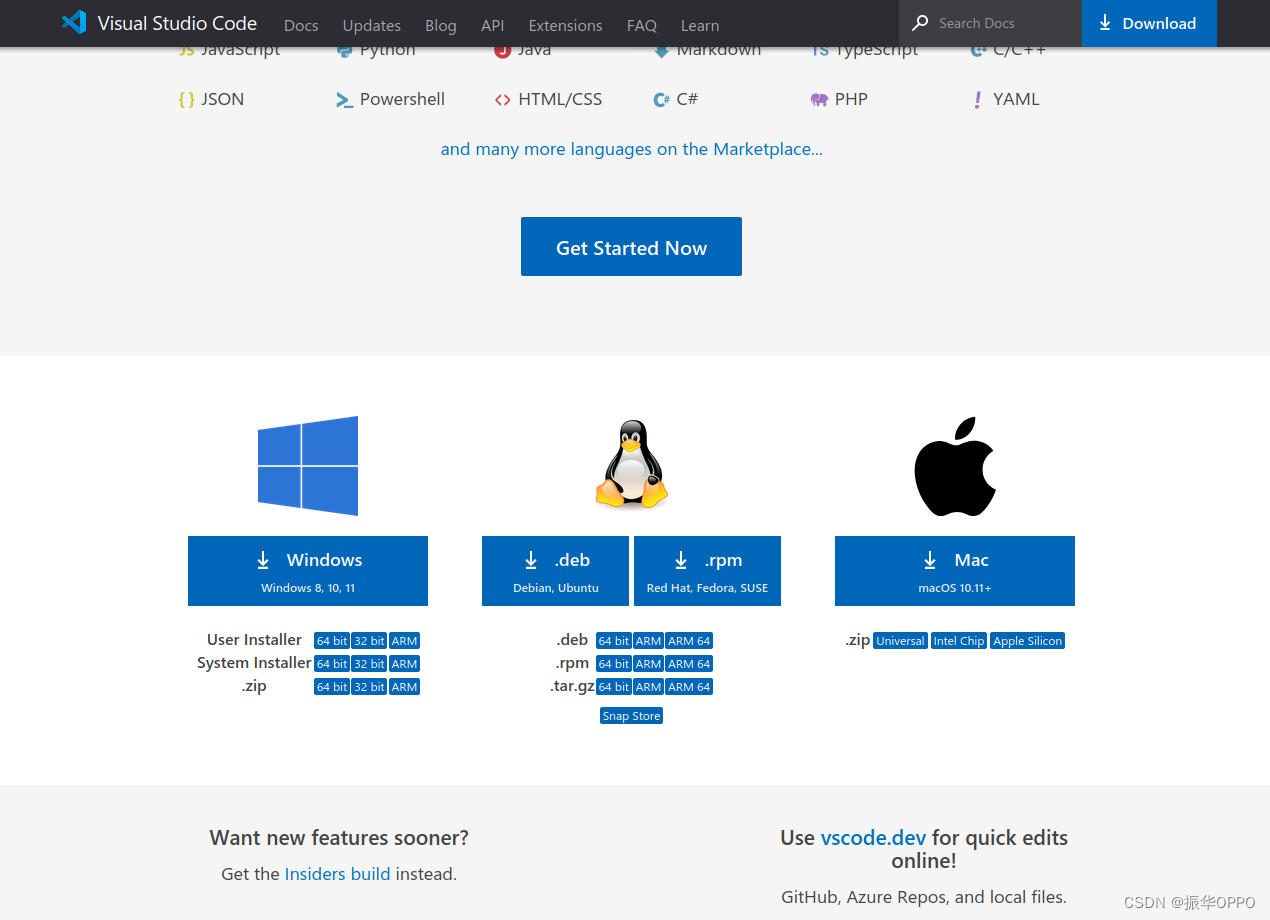
Task: Select Windows .zip 64 bit
Action: pyautogui.click(x=332, y=687)
